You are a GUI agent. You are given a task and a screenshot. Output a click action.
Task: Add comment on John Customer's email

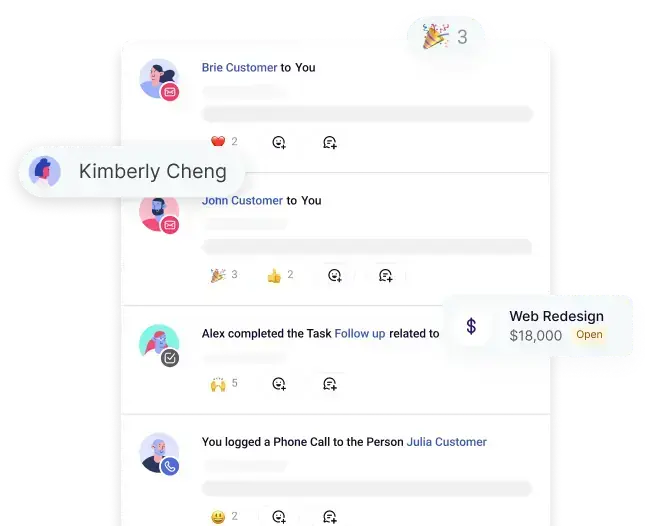pos(386,275)
